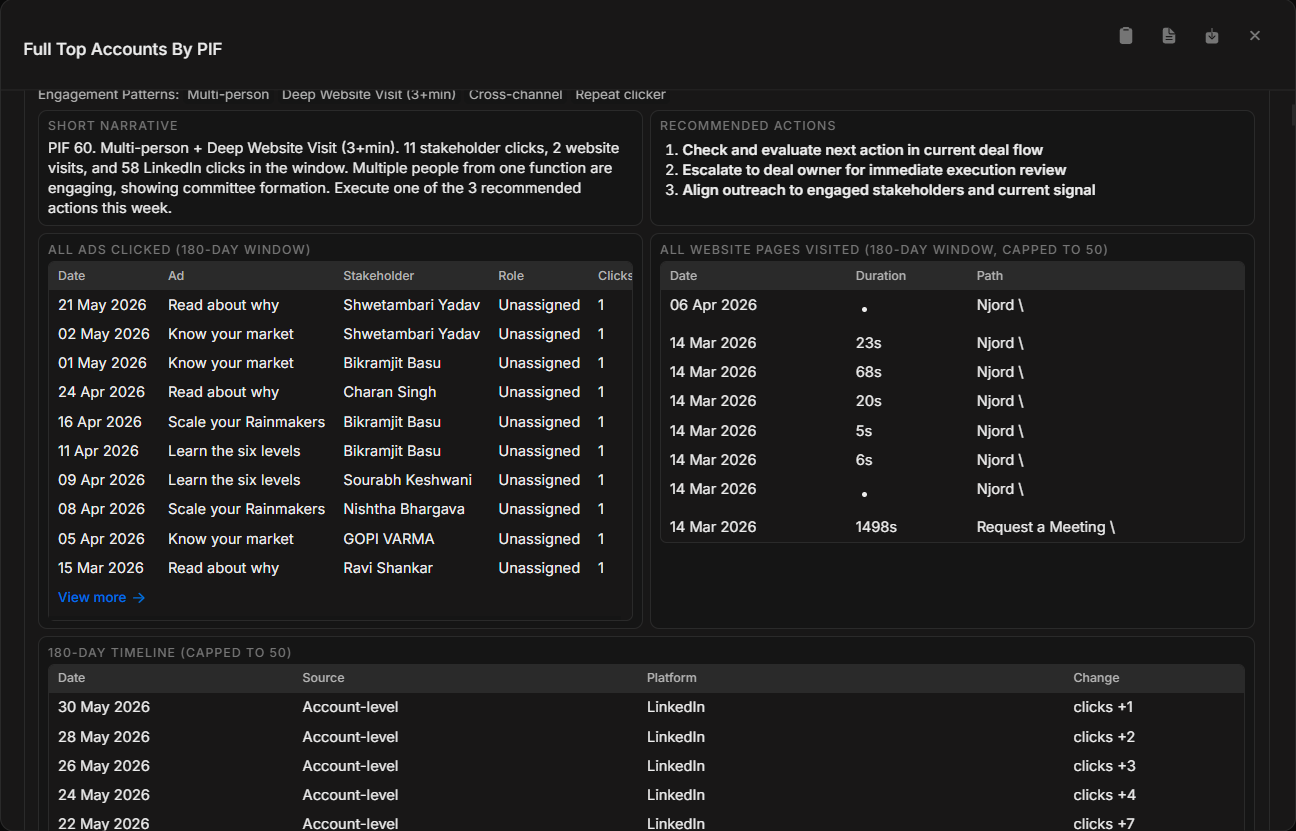Select Know your market in 05 Apr row
Image resolution: width=1296 pixels, height=831 pixels.
[x=231, y=539]
